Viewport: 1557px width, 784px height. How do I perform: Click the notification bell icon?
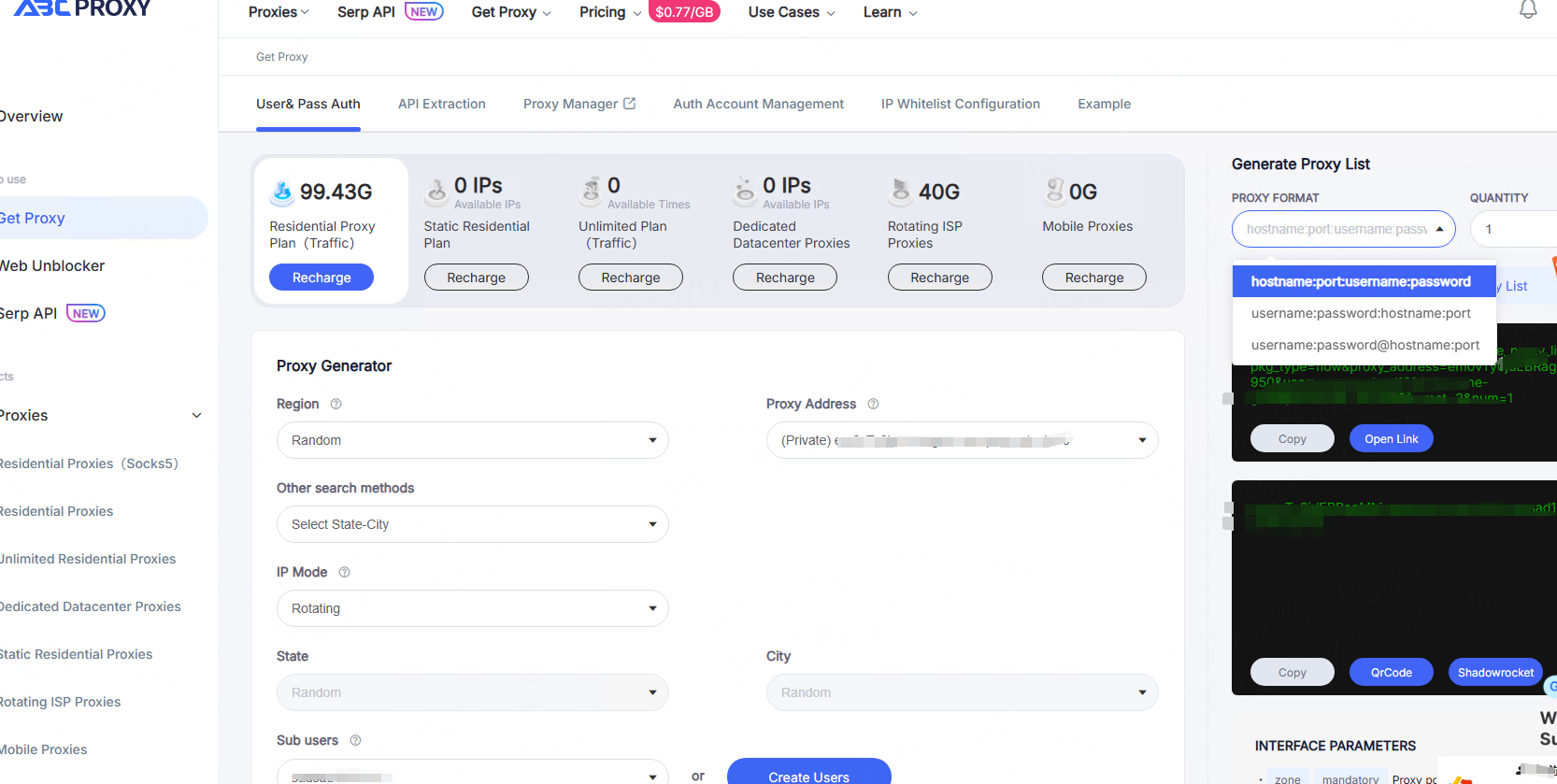(1528, 10)
